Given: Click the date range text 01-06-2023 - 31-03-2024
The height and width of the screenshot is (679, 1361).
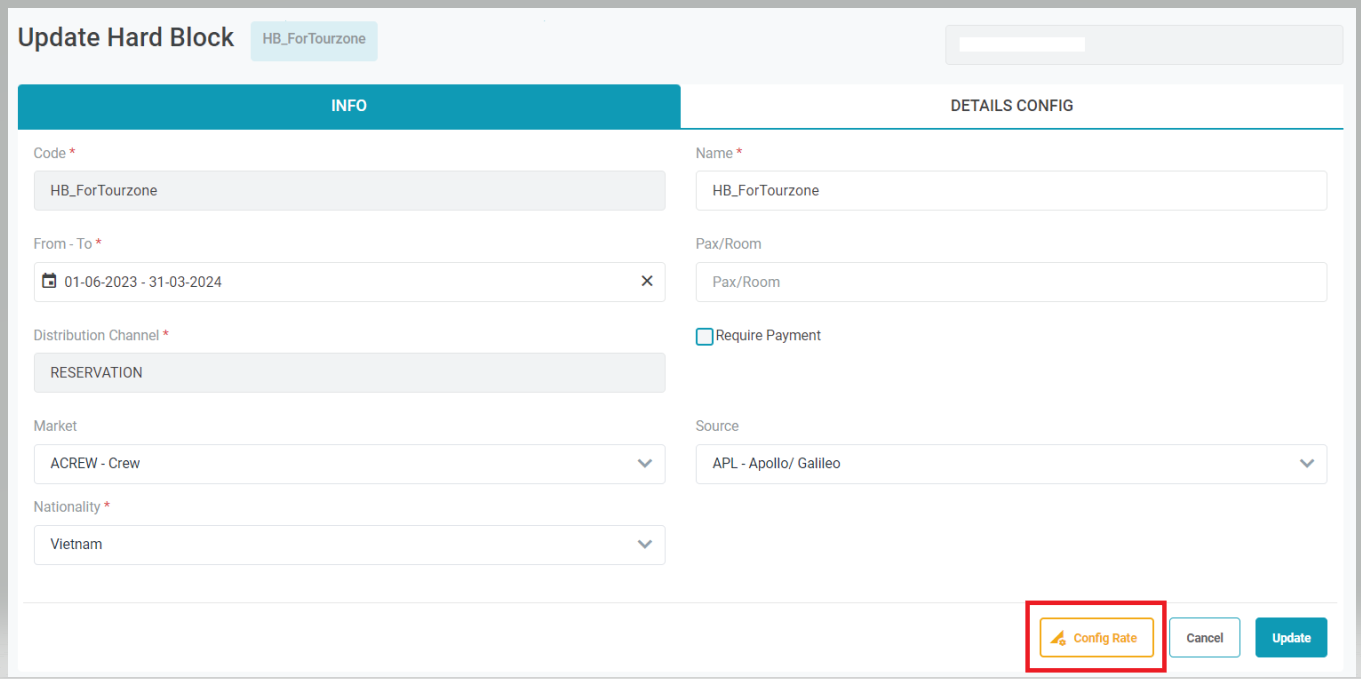Looking at the screenshot, I should 143,282.
